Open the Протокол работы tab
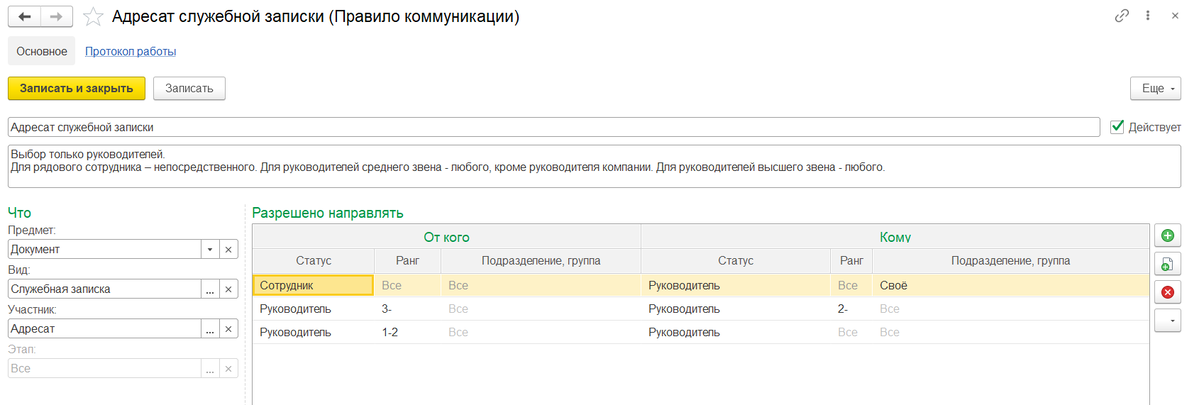Viewport: 1199px width, 405px height. (x=131, y=52)
